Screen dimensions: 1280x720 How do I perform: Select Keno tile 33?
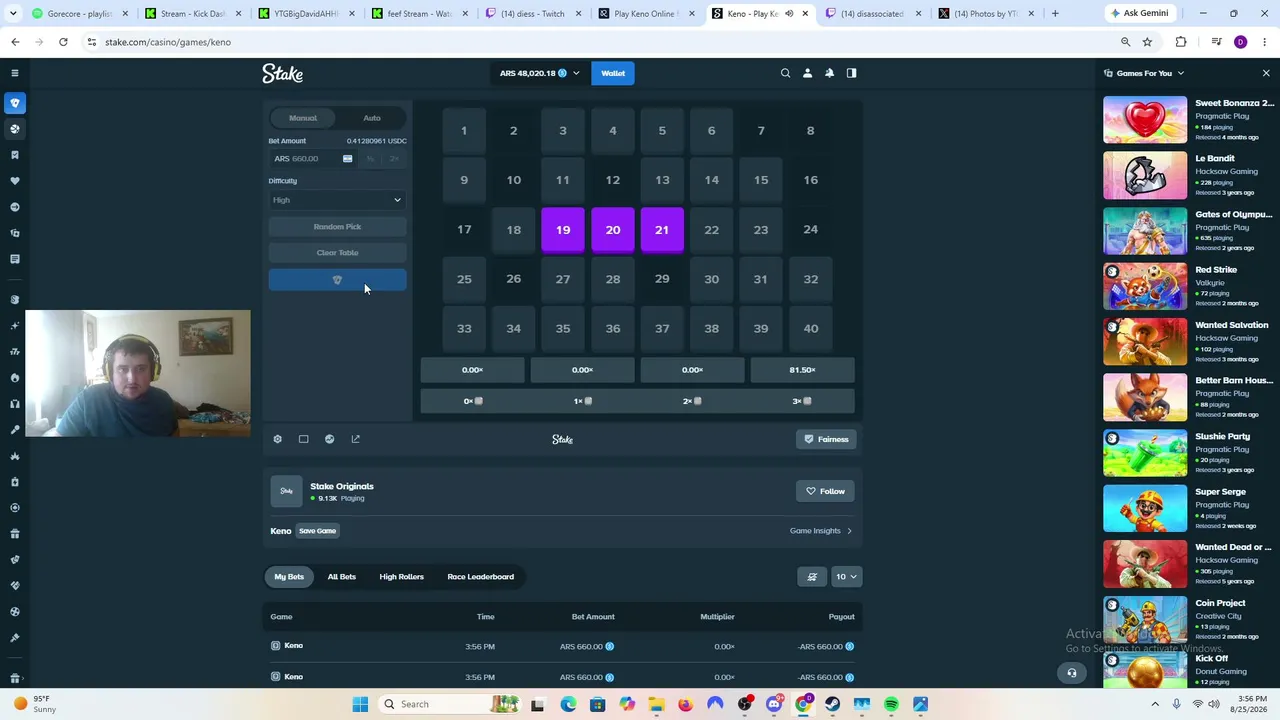pos(464,329)
